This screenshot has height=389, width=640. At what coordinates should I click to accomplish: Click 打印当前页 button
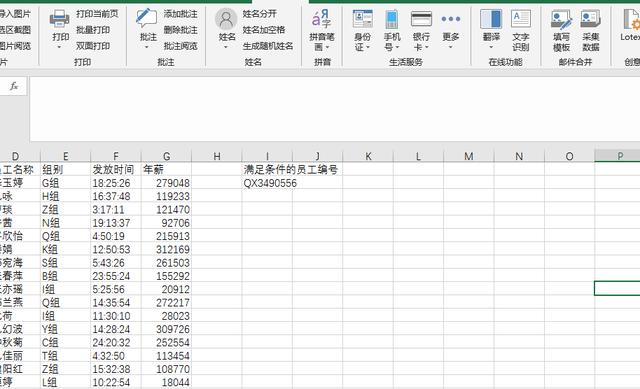[97, 14]
